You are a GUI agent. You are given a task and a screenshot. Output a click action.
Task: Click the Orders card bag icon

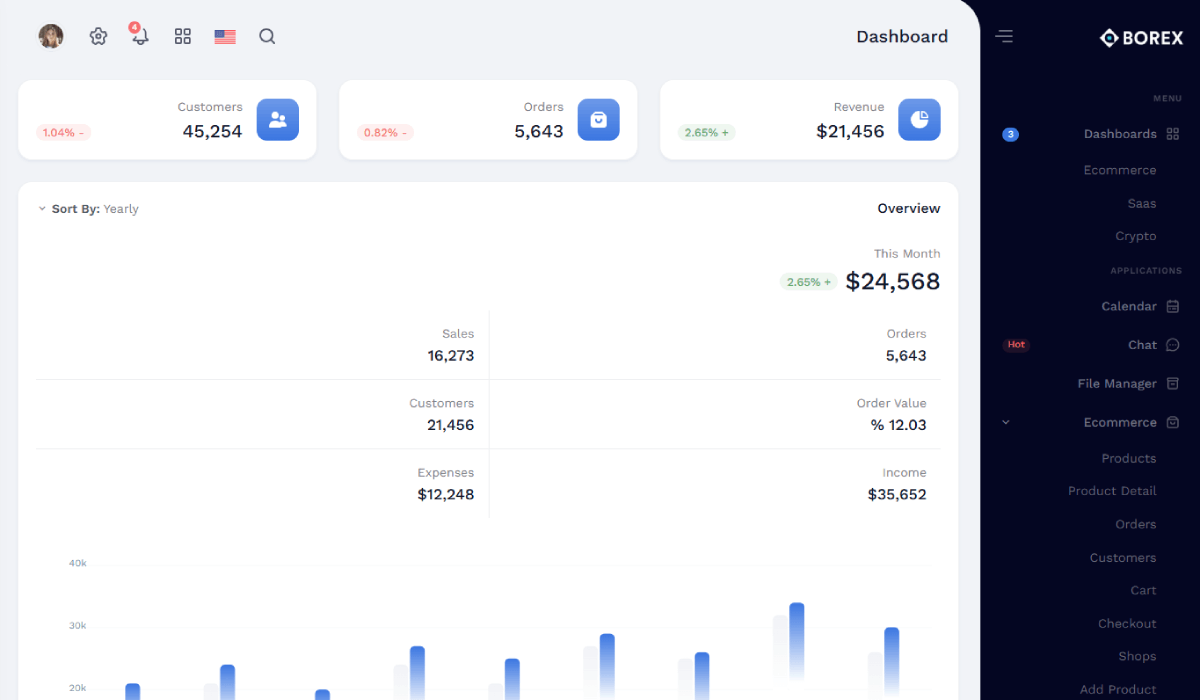[x=599, y=120]
